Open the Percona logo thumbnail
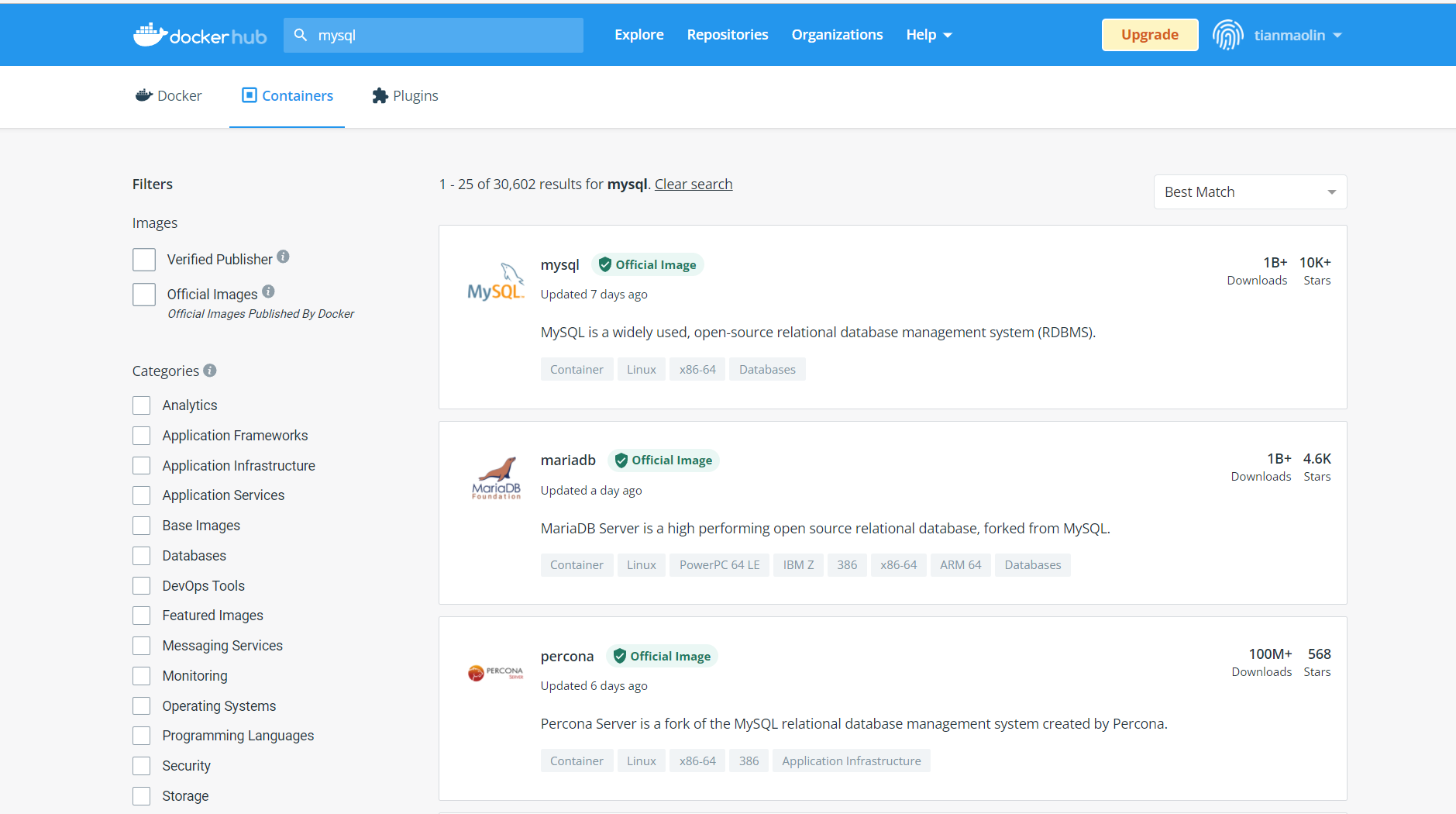The width and height of the screenshot is (1456, 814). (496, 673)
